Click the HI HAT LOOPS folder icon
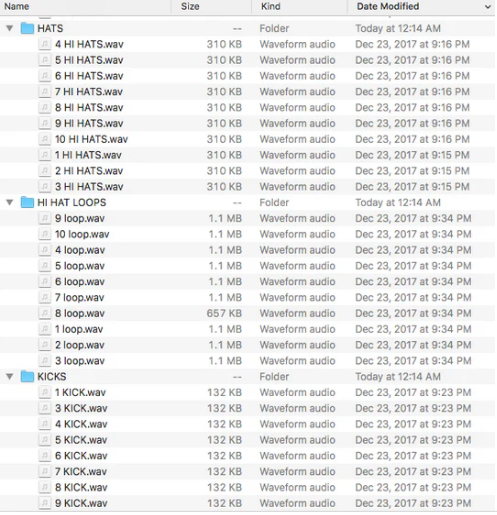Viewport: 497px width, 515px height. click(x=27, y=202)
